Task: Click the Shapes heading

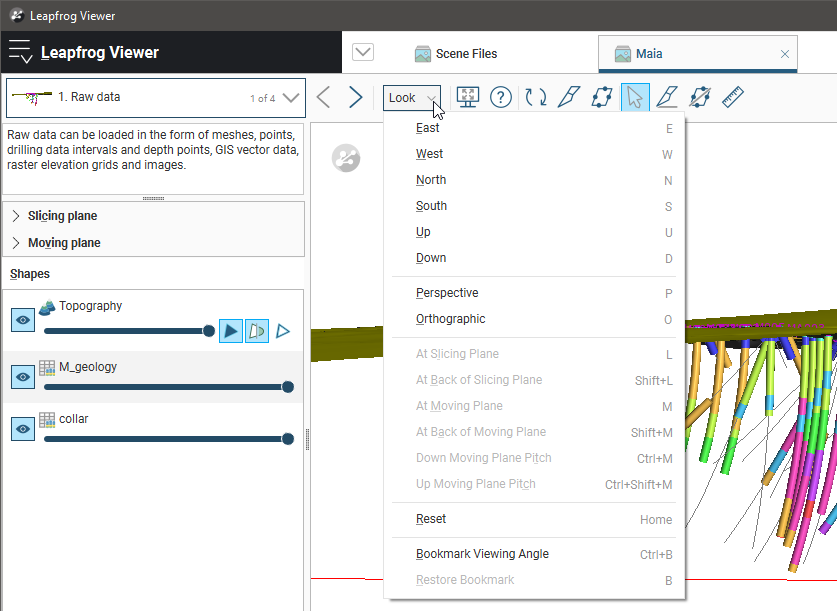Action: 30,274
